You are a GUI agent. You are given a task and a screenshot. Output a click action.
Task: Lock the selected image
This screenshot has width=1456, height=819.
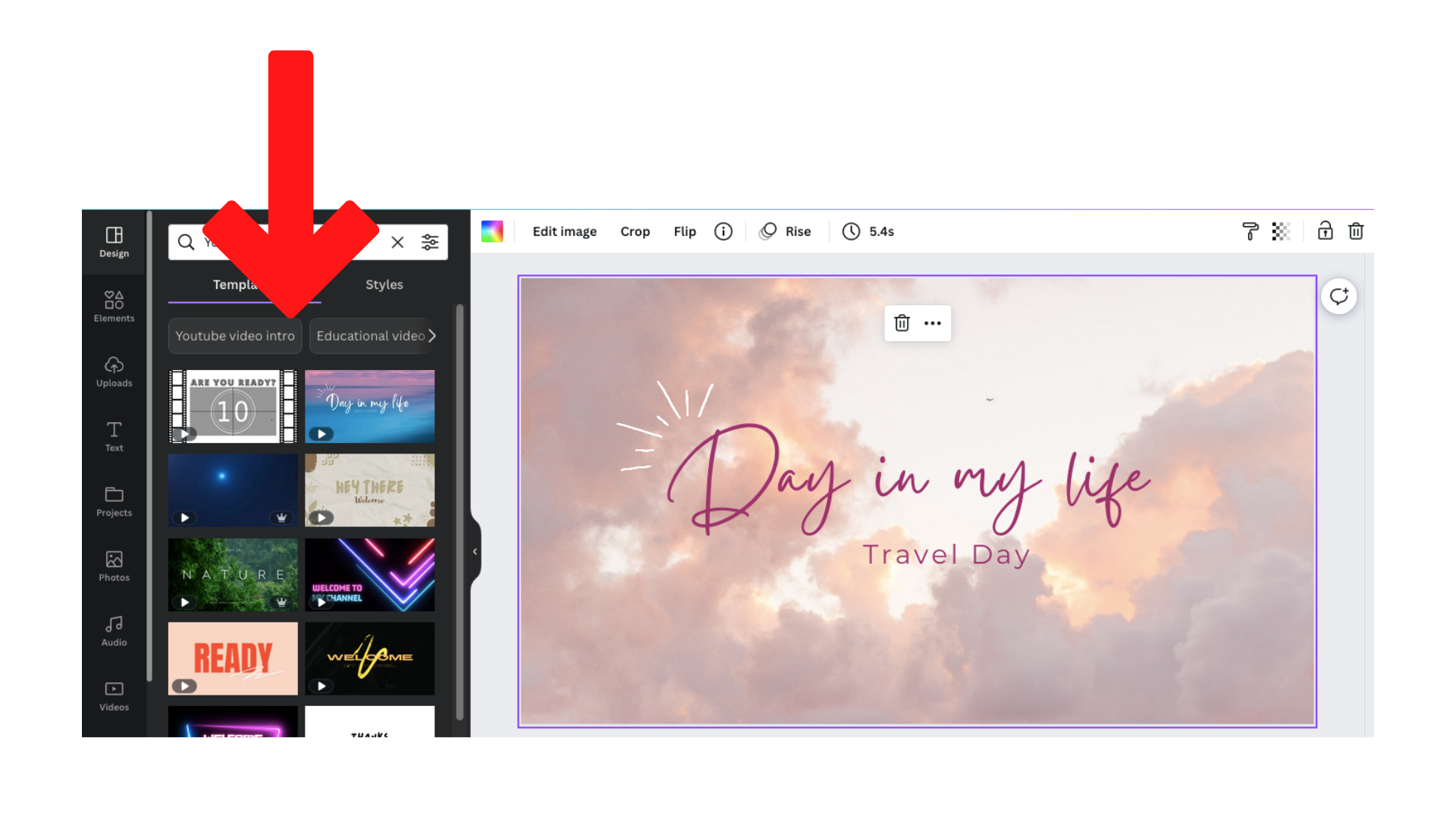coord(1324,231)
